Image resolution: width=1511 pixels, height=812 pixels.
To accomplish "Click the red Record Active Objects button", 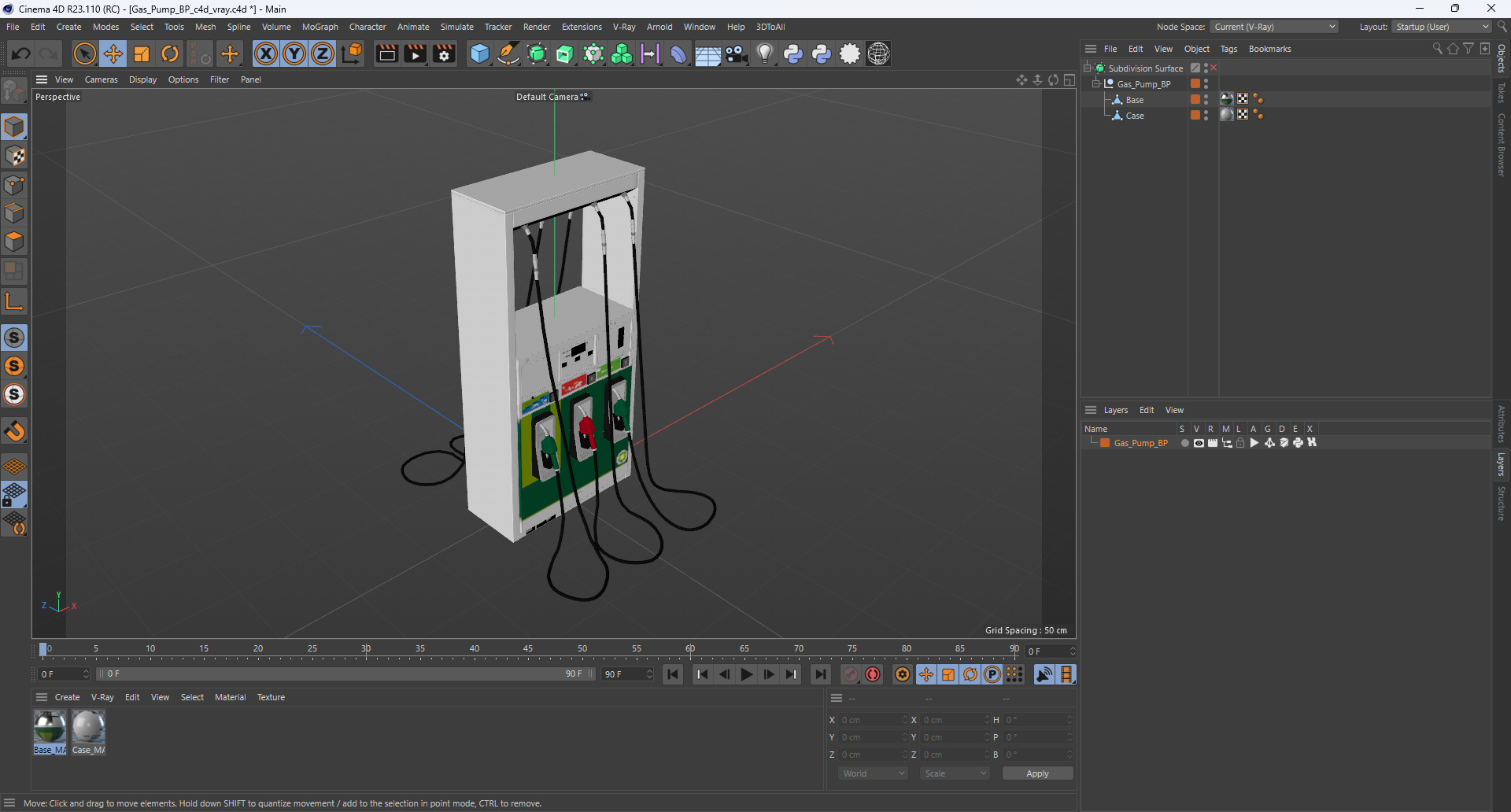I will coord(851,674).
